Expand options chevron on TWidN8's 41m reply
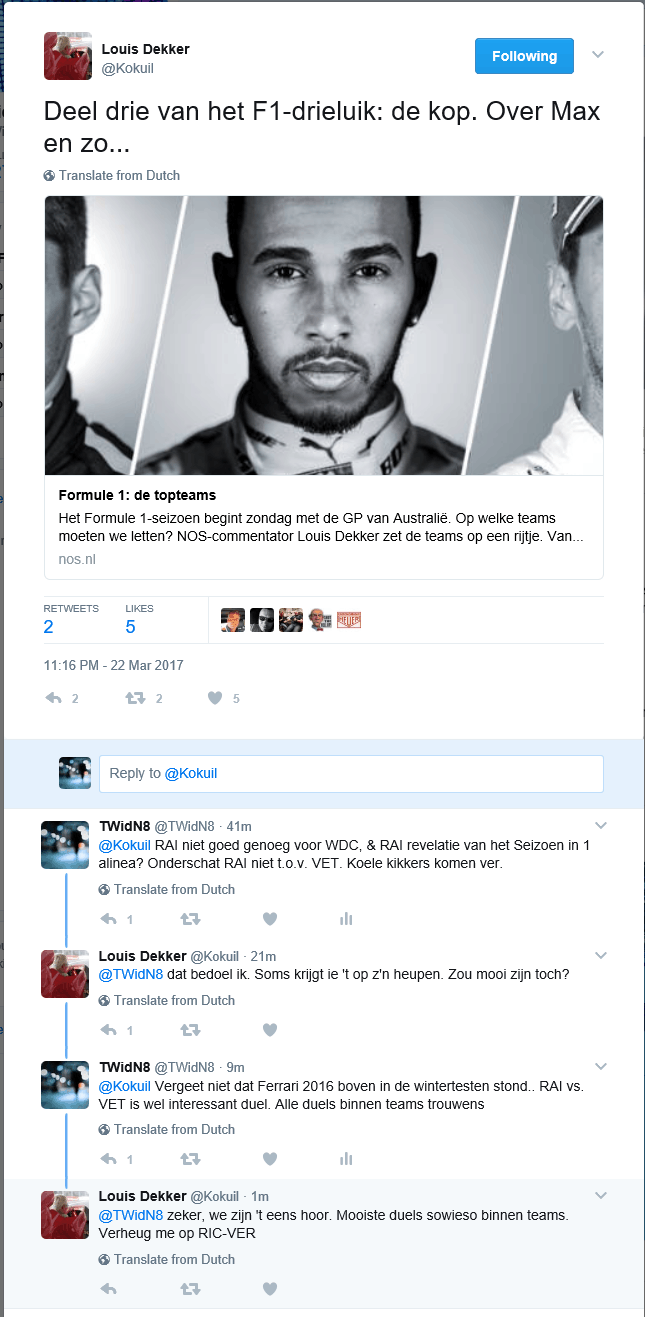The height and width of the screenshot is (1317, 645). coord(601,826)
